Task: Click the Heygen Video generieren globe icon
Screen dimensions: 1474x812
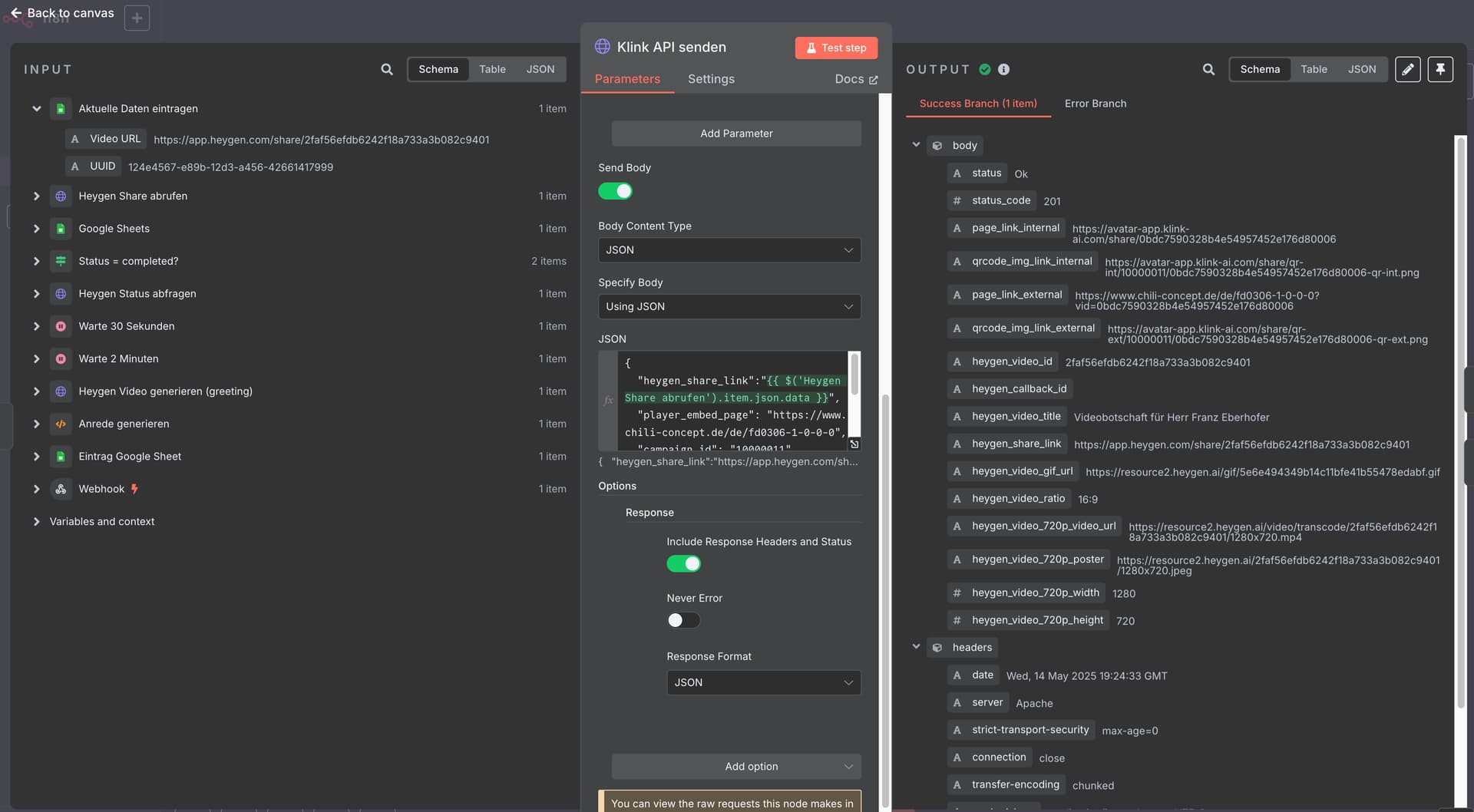Action: tap(61, 391)
